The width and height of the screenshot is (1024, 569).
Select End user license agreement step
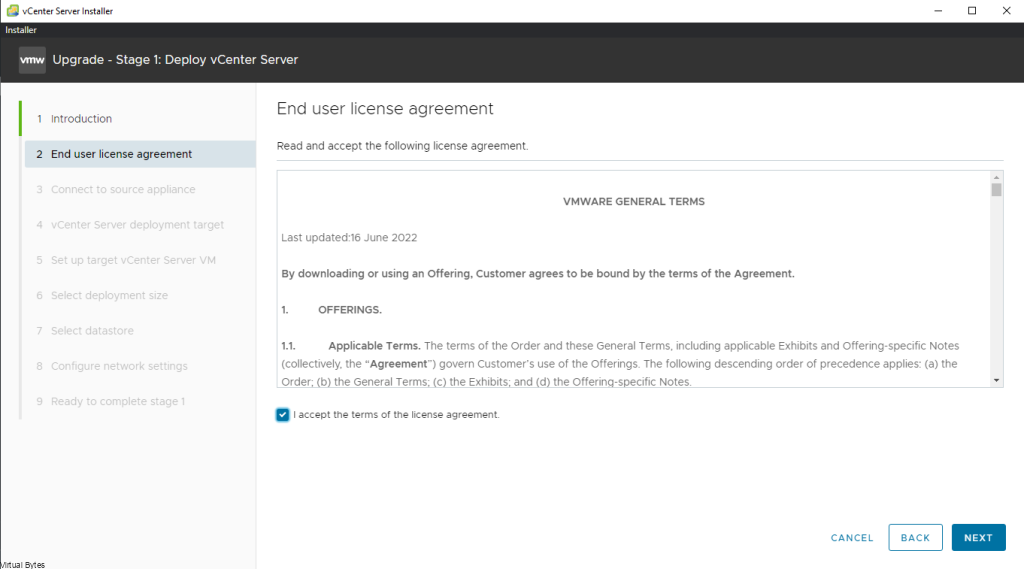[140, 154]
